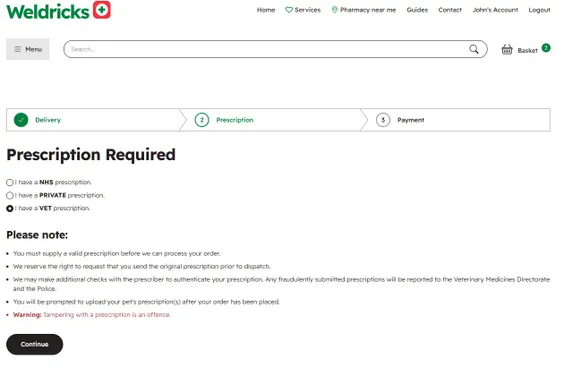Click the 'Warning:' tampering notice text
This screenshot has height=375, width=564.
pos(92,315)
